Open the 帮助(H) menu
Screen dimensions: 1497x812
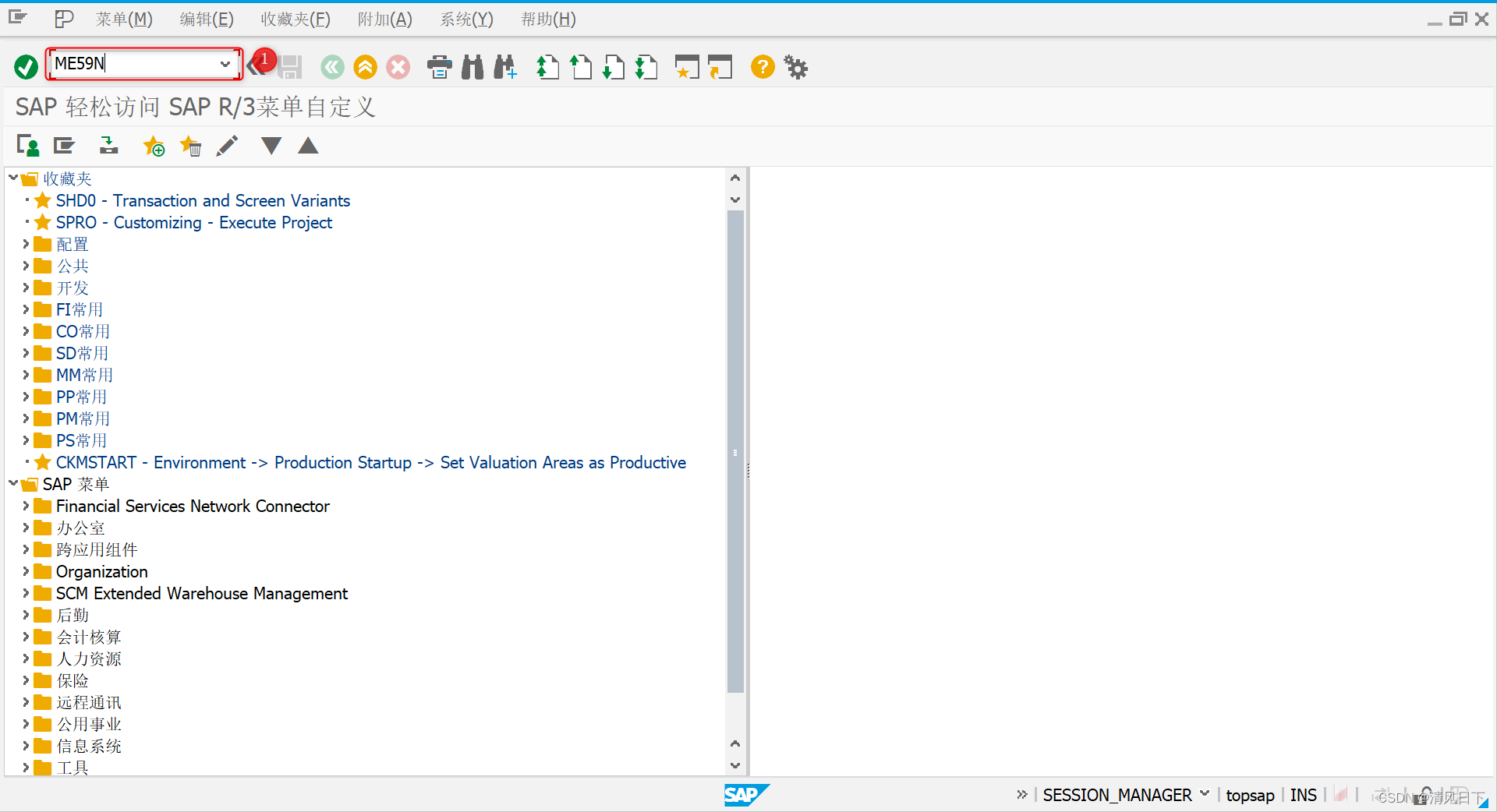click(x=549, y=19)
